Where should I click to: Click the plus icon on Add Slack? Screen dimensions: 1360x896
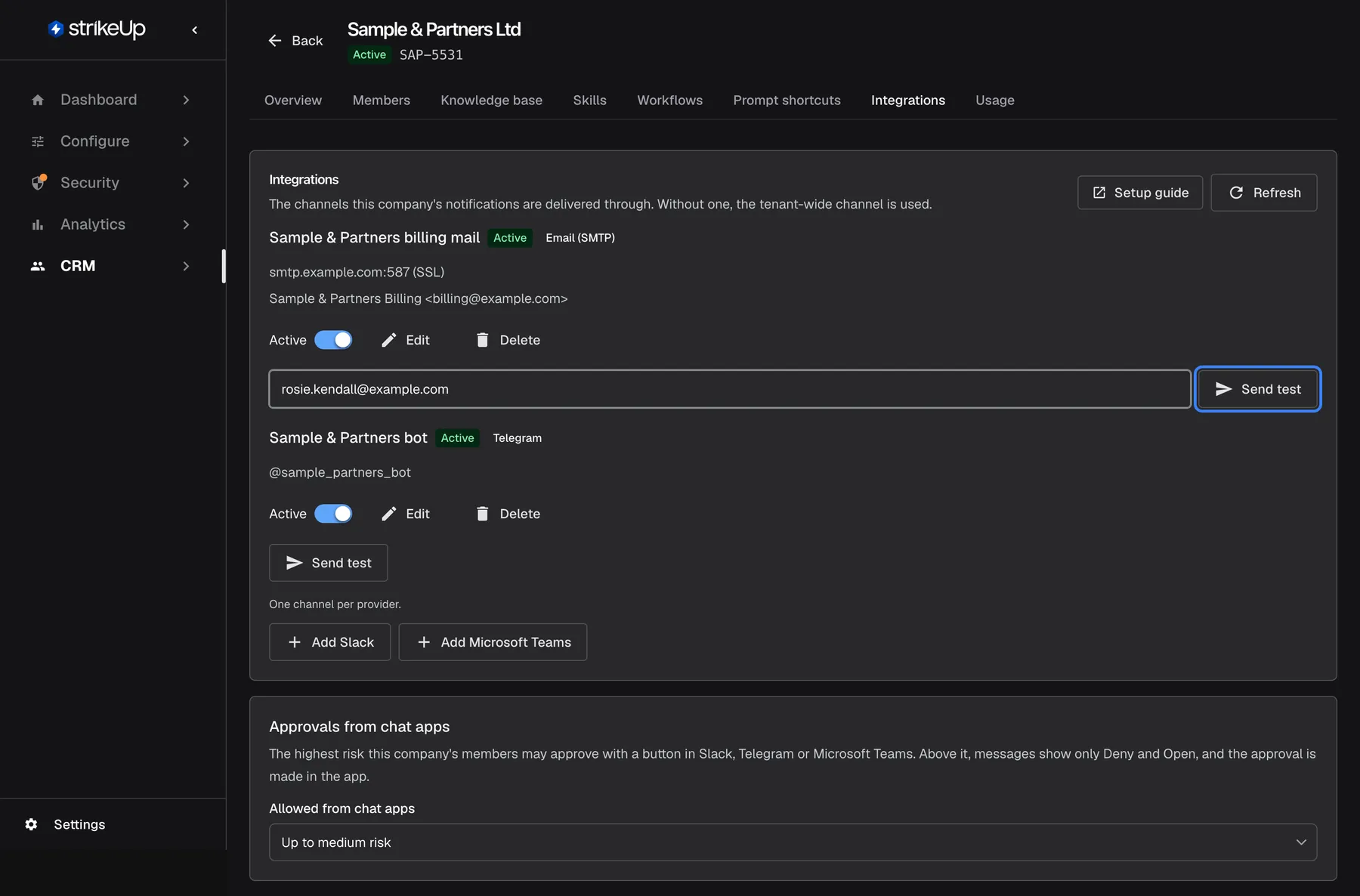point(295,642)
